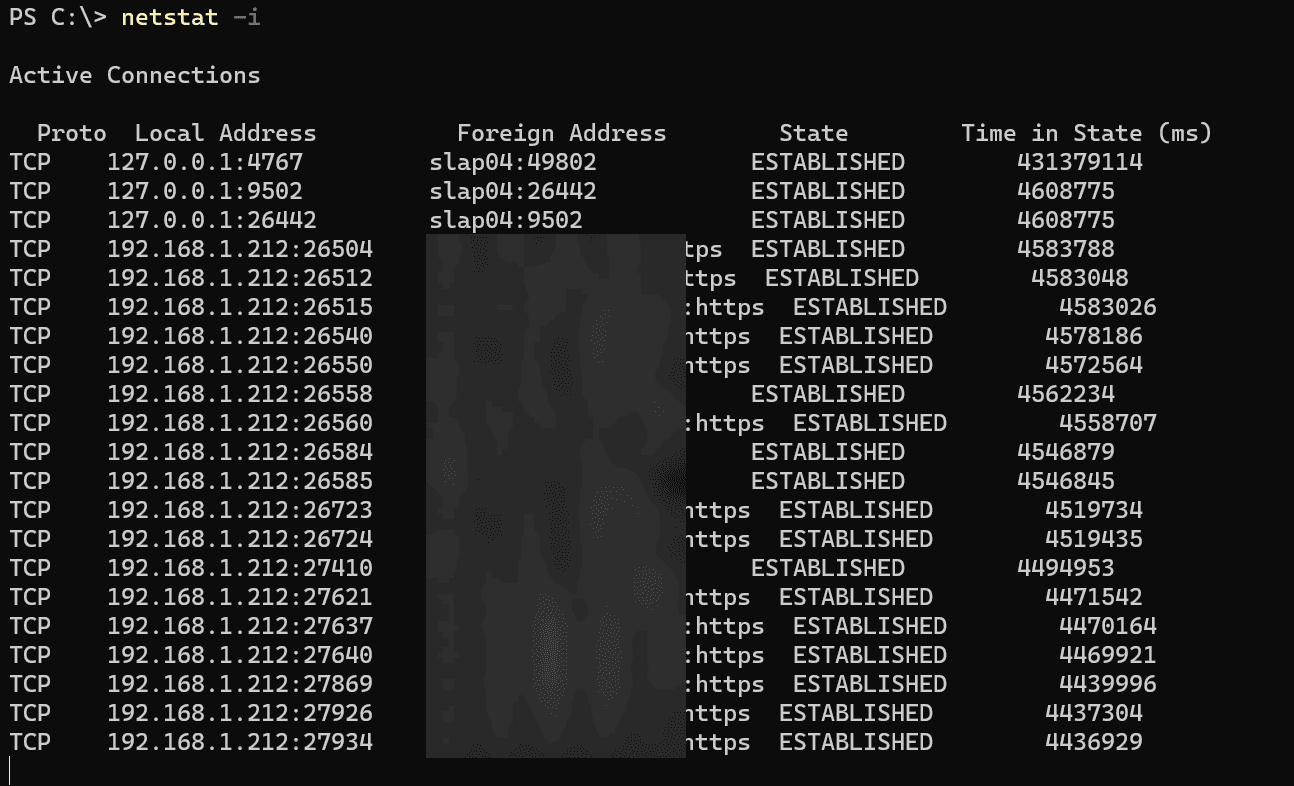Click foreign address slap04:49802
Image resolution: width=1294 pixels, height=786 pixels.
coord(513,162)
